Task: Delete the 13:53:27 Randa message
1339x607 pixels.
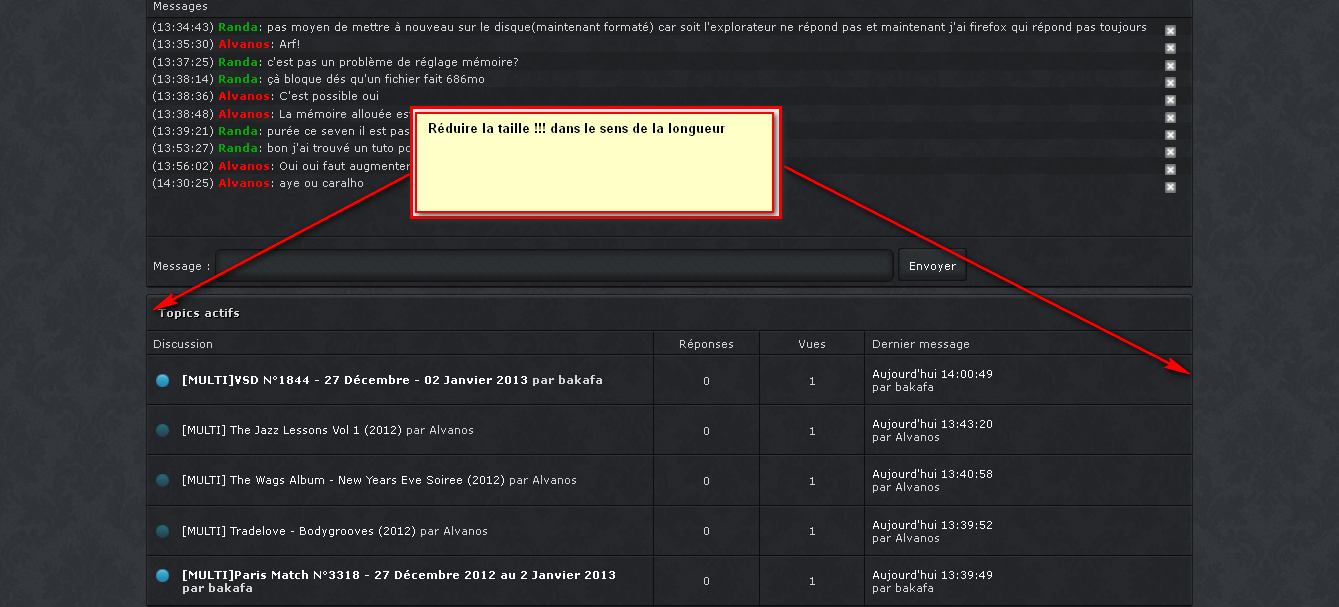Action: [1170, 152]
